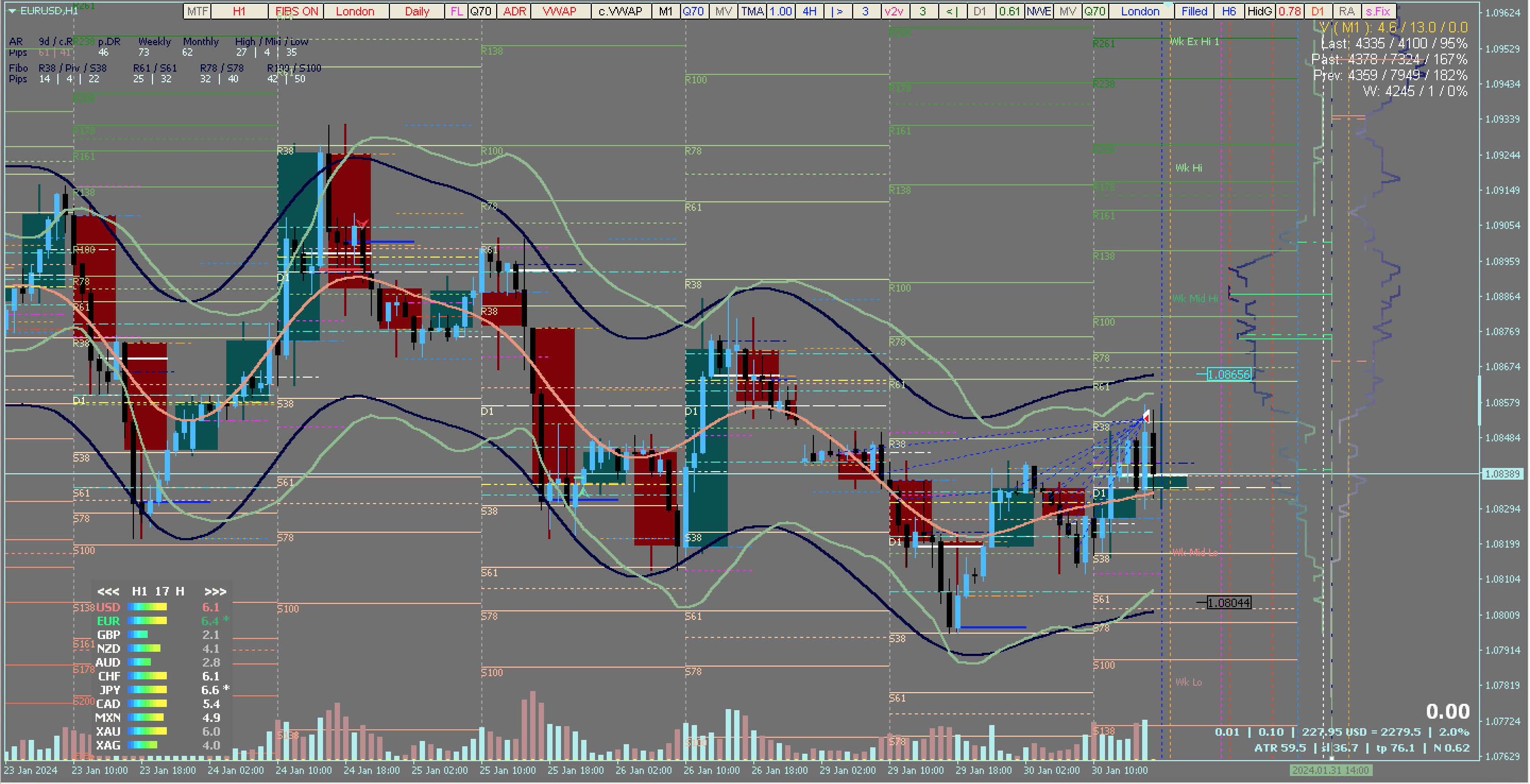Select the 4H timeframe button

click(x=809, y=11)
